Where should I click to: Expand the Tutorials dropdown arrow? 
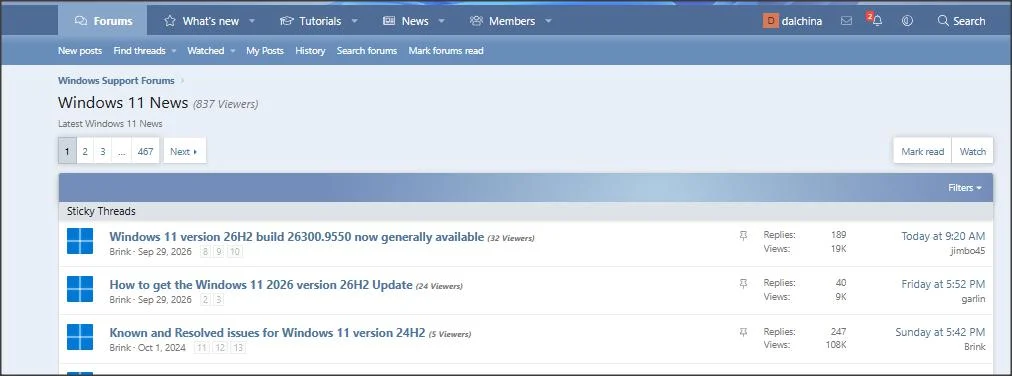point(354,21)
